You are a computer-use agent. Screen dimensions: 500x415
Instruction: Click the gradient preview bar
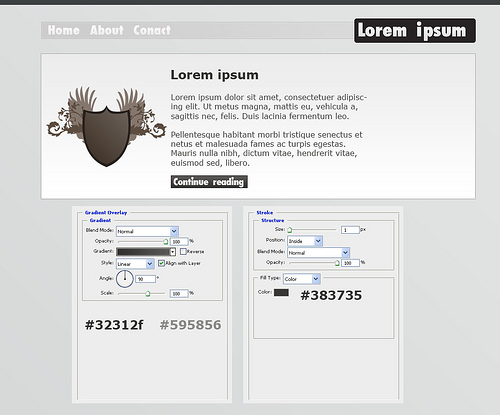click(144, 252)
